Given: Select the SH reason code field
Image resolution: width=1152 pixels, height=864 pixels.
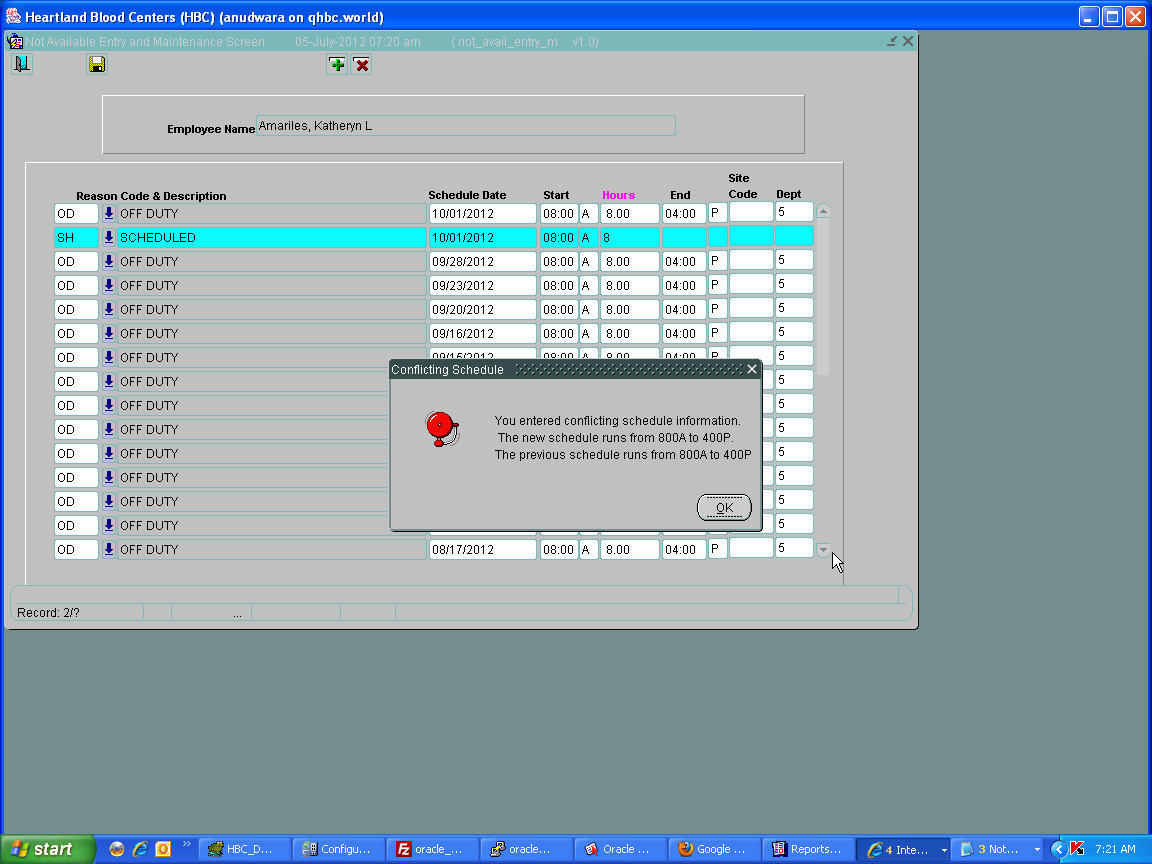Looking at the screenshot, I should (x=76, y=237).
